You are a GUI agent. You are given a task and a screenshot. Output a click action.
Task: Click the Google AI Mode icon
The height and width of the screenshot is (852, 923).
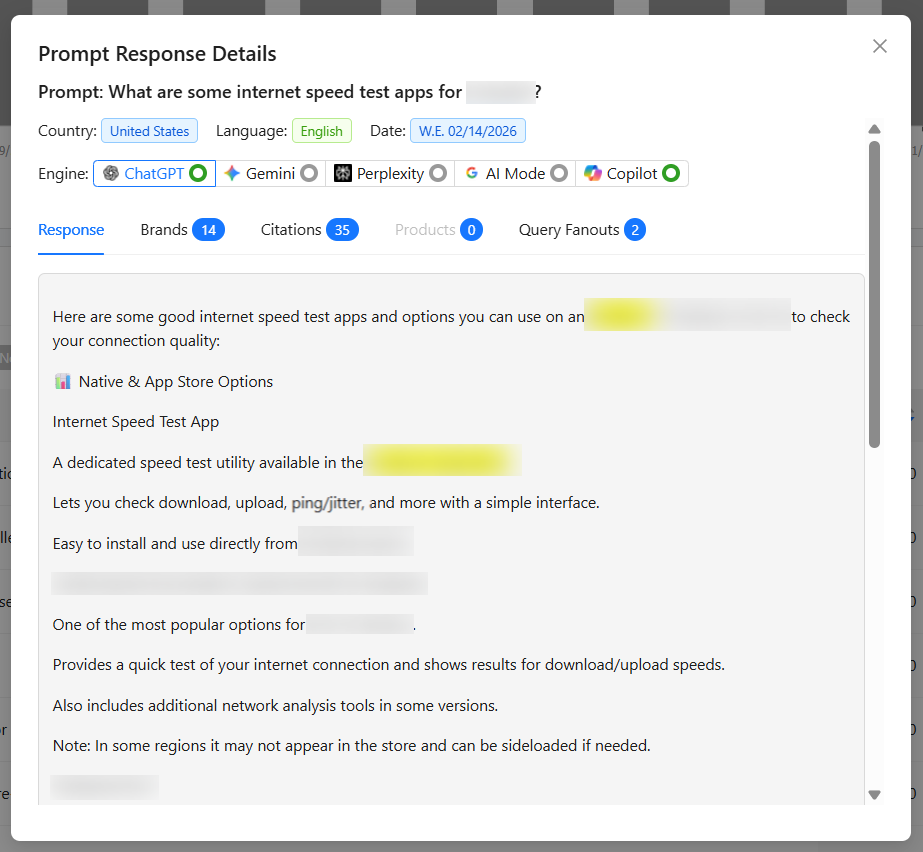click(472, 174)
